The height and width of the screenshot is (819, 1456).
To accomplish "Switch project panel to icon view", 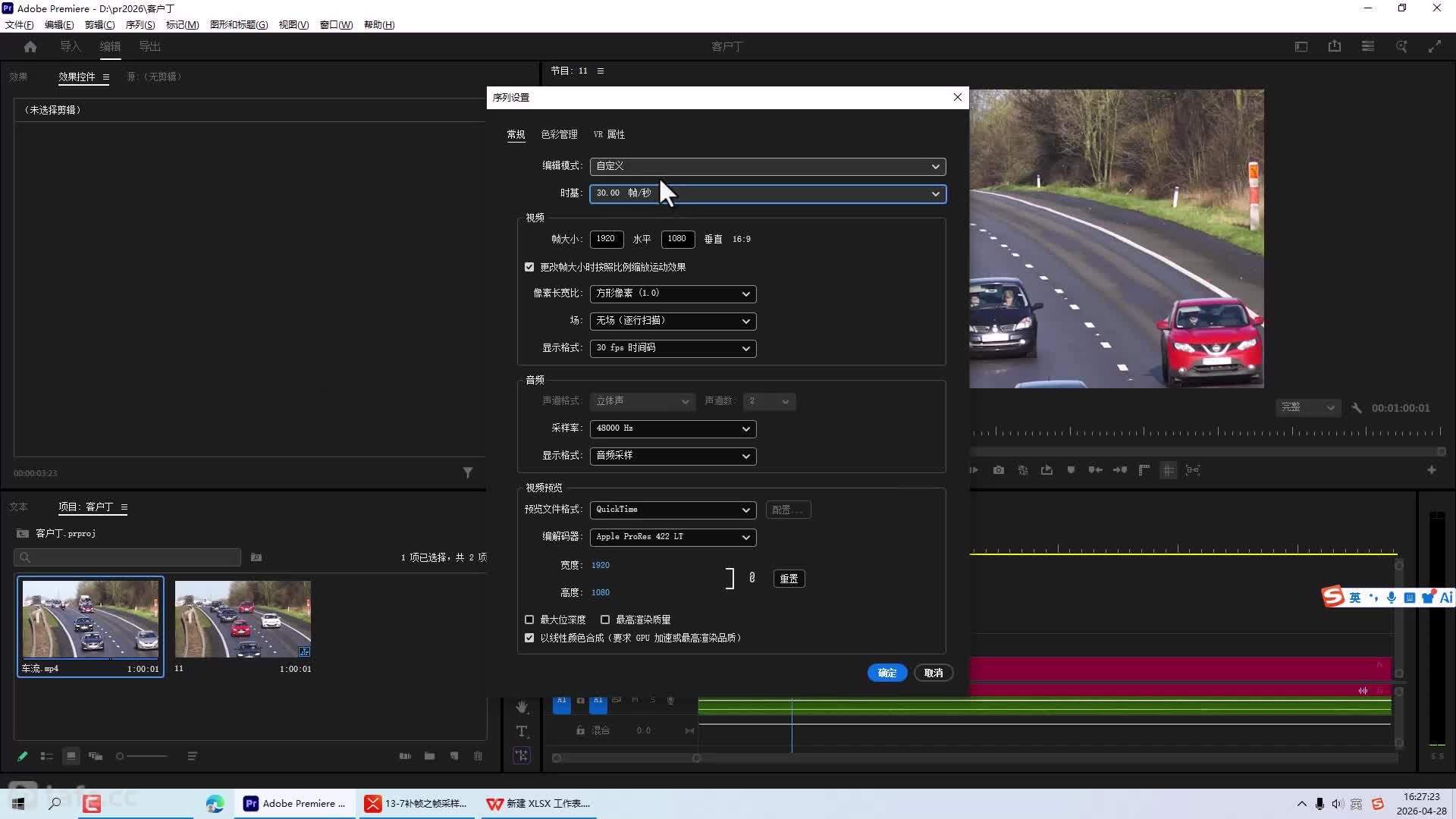I will pyautogui.click(x=71, y=756).
